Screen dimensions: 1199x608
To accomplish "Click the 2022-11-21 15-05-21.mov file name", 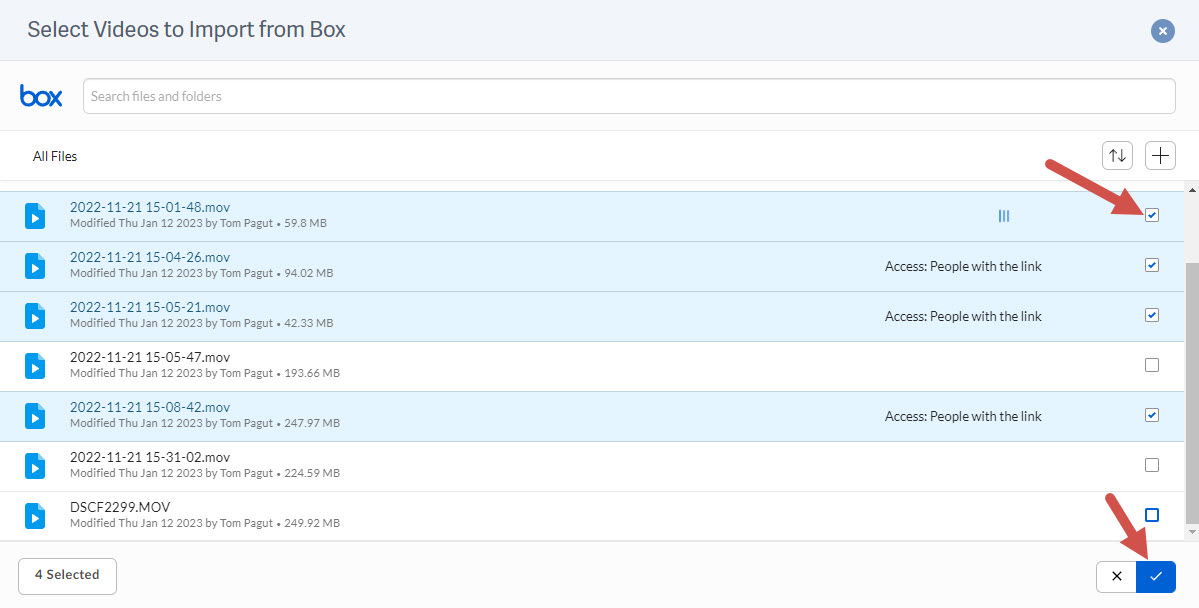I will pyautogui.click(x=150, y=307).
